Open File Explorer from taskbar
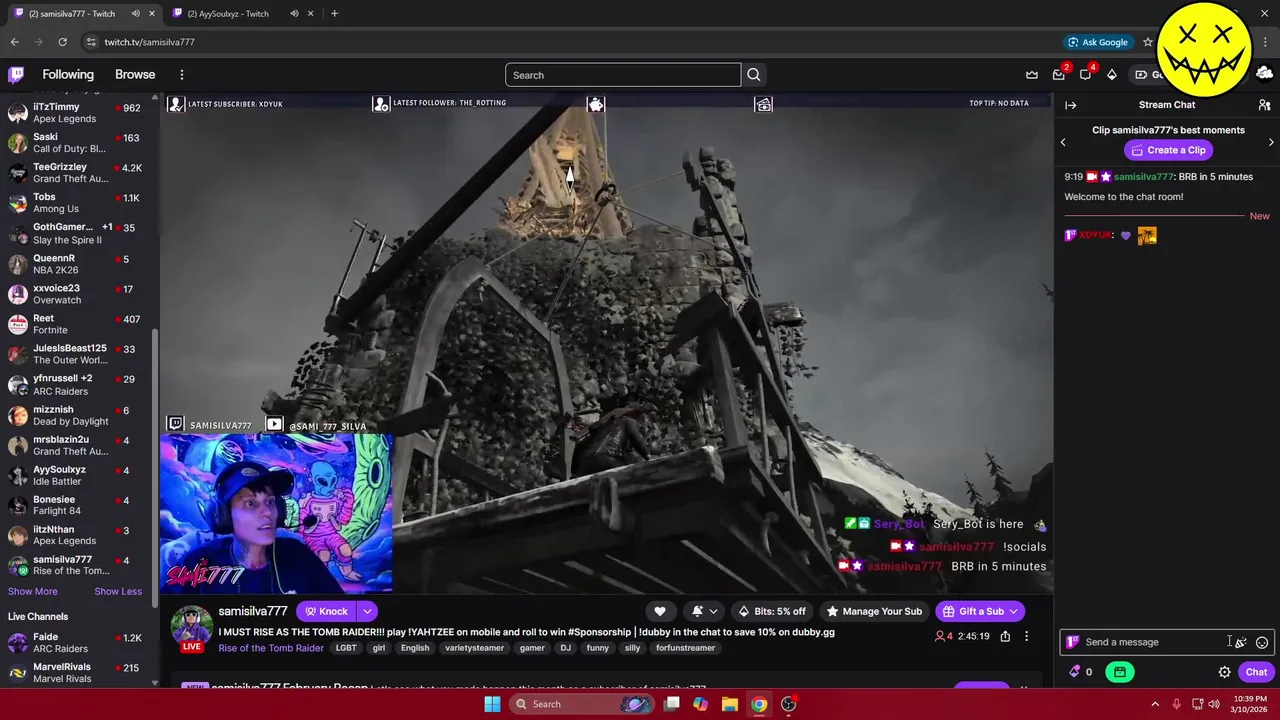This screenshot has height=720, width=1280. pos(729,704)
